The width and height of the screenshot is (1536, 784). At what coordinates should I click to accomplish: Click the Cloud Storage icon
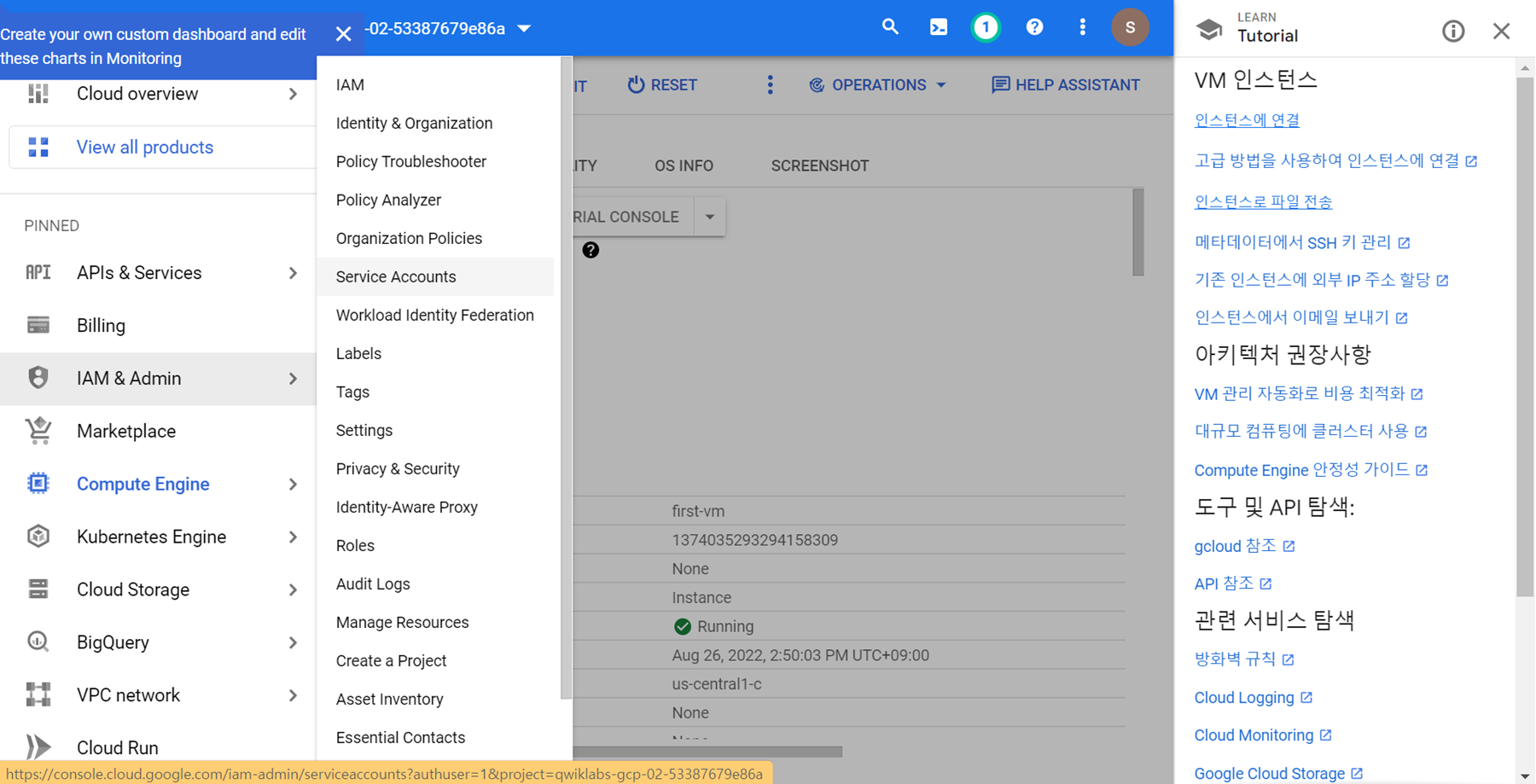coord(38,589)
